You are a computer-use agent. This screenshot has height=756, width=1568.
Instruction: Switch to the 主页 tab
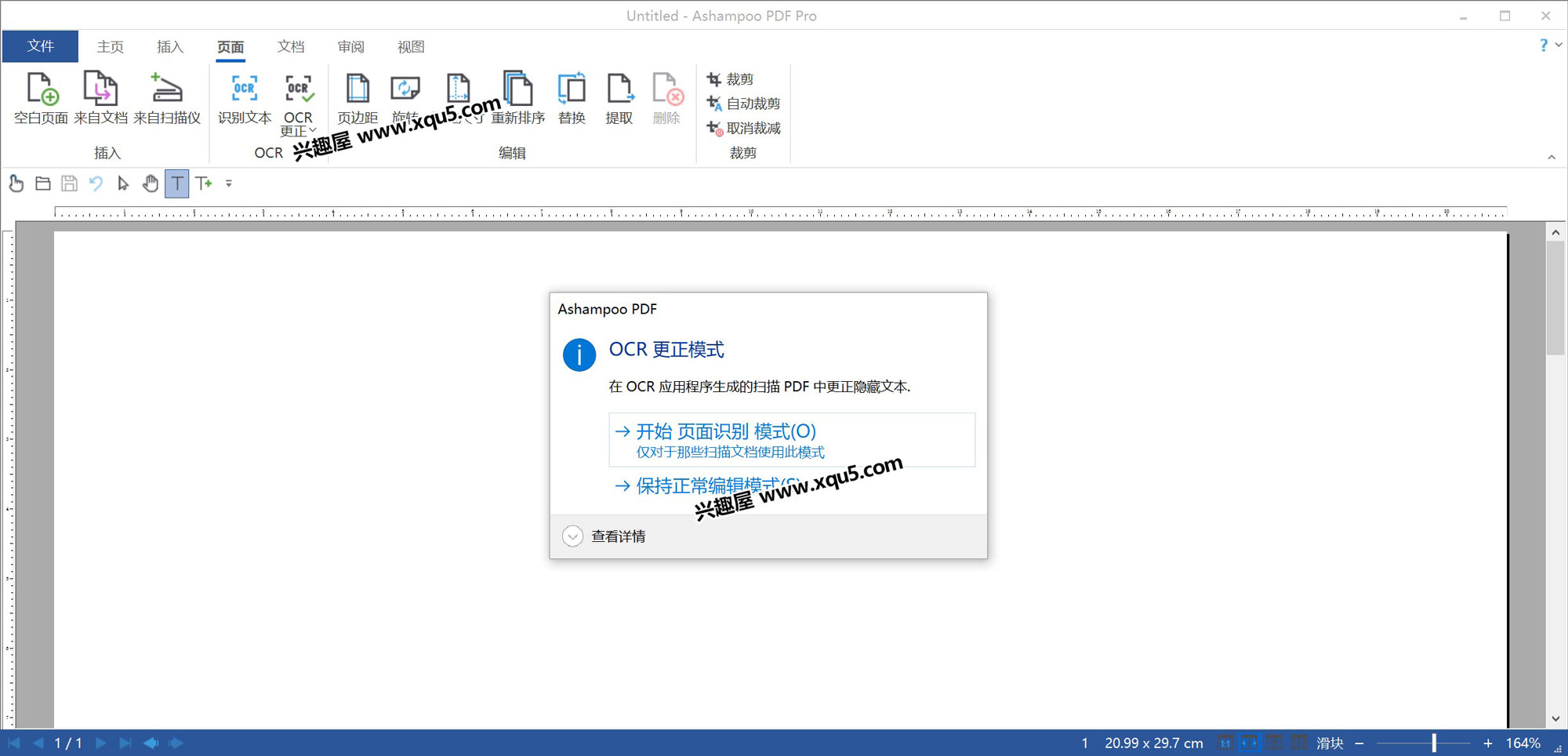point(111,47)
